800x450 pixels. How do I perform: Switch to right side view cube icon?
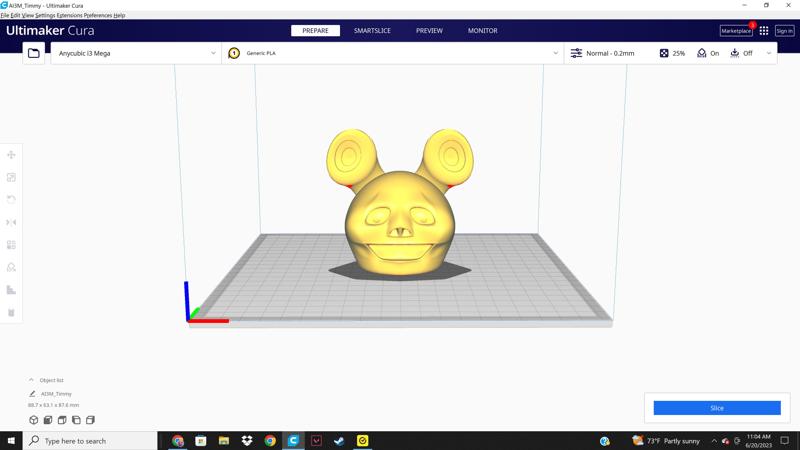(90, 420)
